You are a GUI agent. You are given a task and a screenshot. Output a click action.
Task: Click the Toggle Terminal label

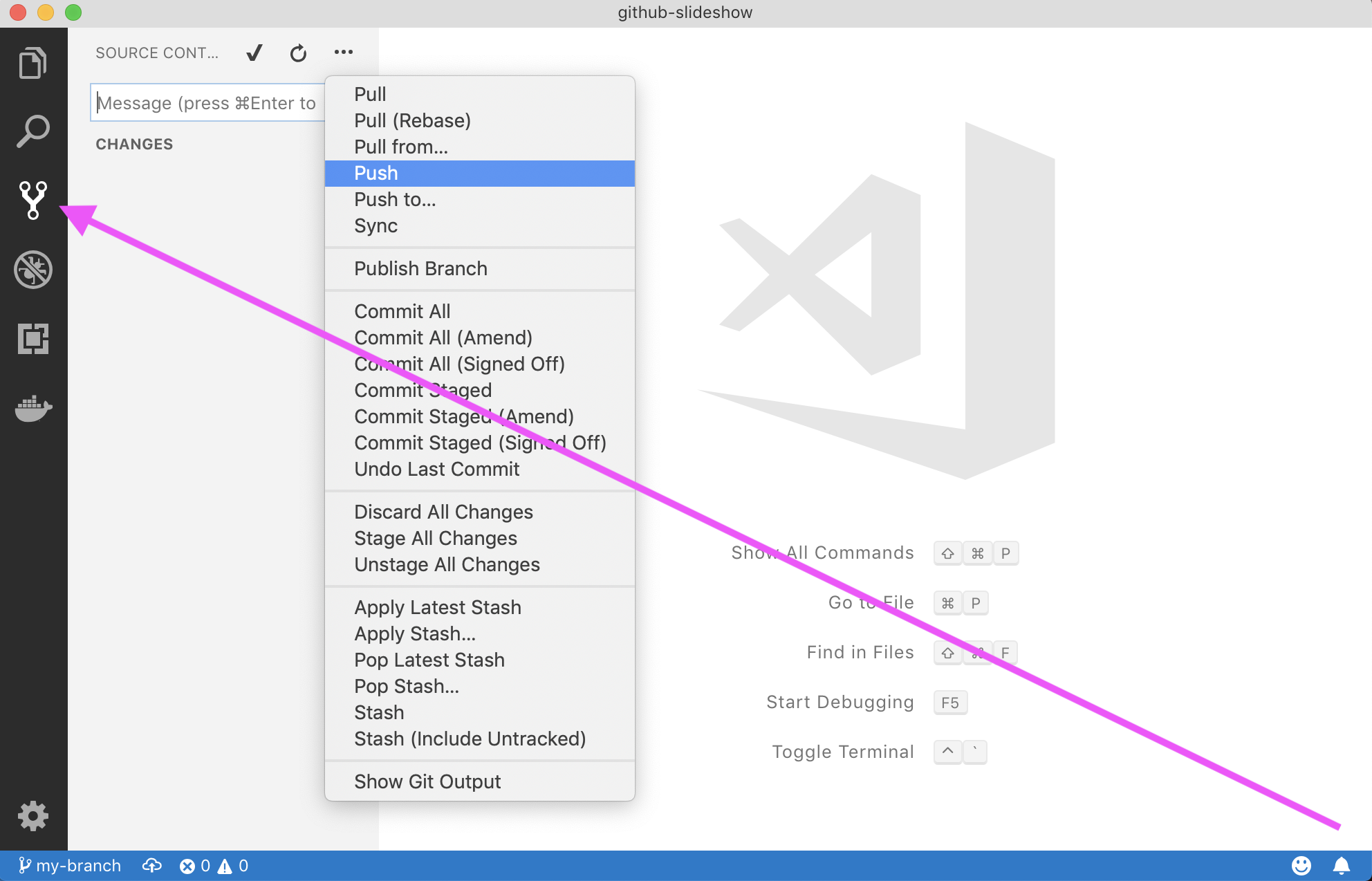843,752
